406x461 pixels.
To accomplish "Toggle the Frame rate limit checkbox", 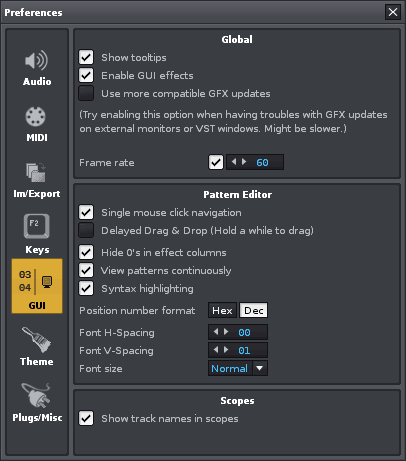I will coord(216,162).
